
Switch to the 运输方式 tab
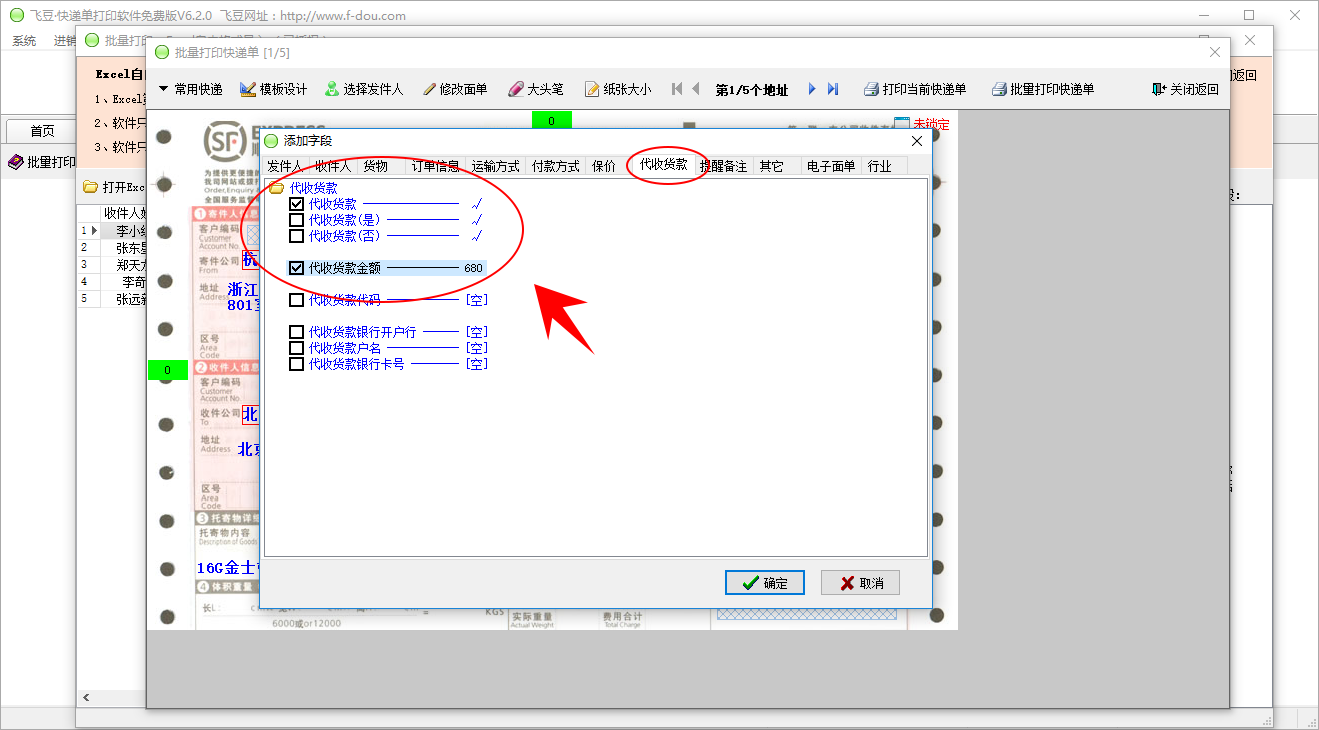pyautogui.click(x=496, y=166)
